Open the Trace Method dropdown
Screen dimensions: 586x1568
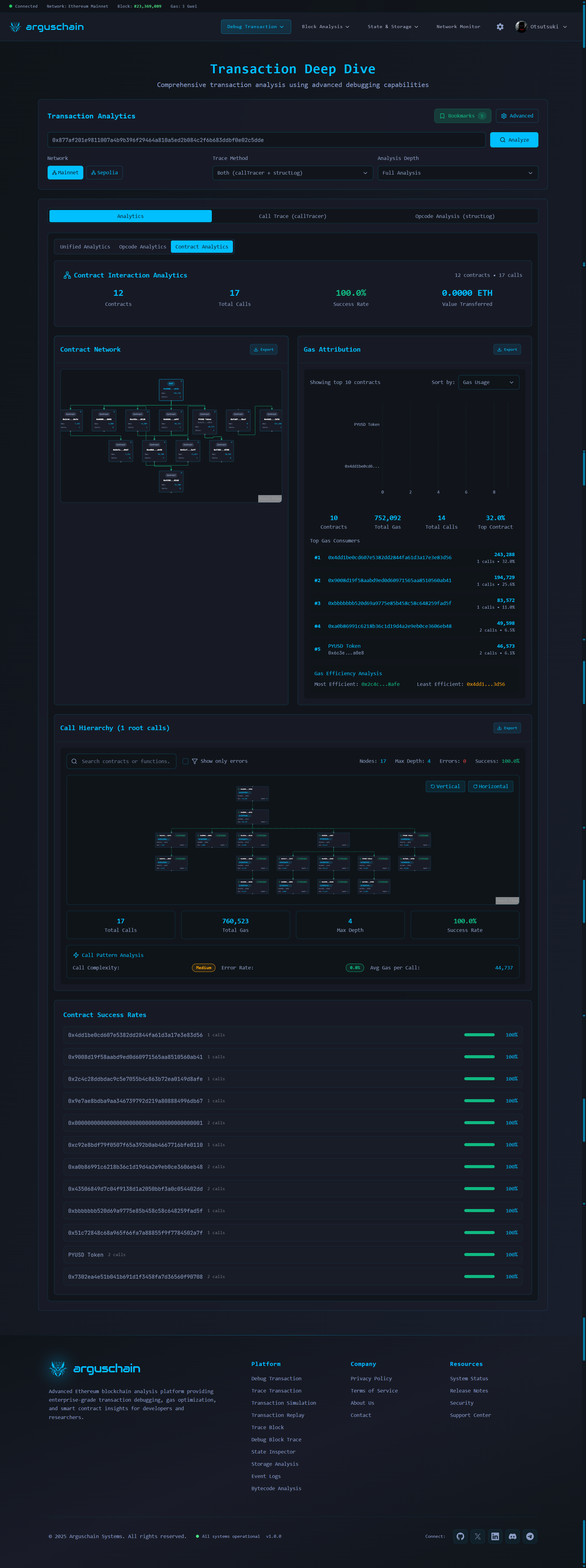[x=292, y=173]
